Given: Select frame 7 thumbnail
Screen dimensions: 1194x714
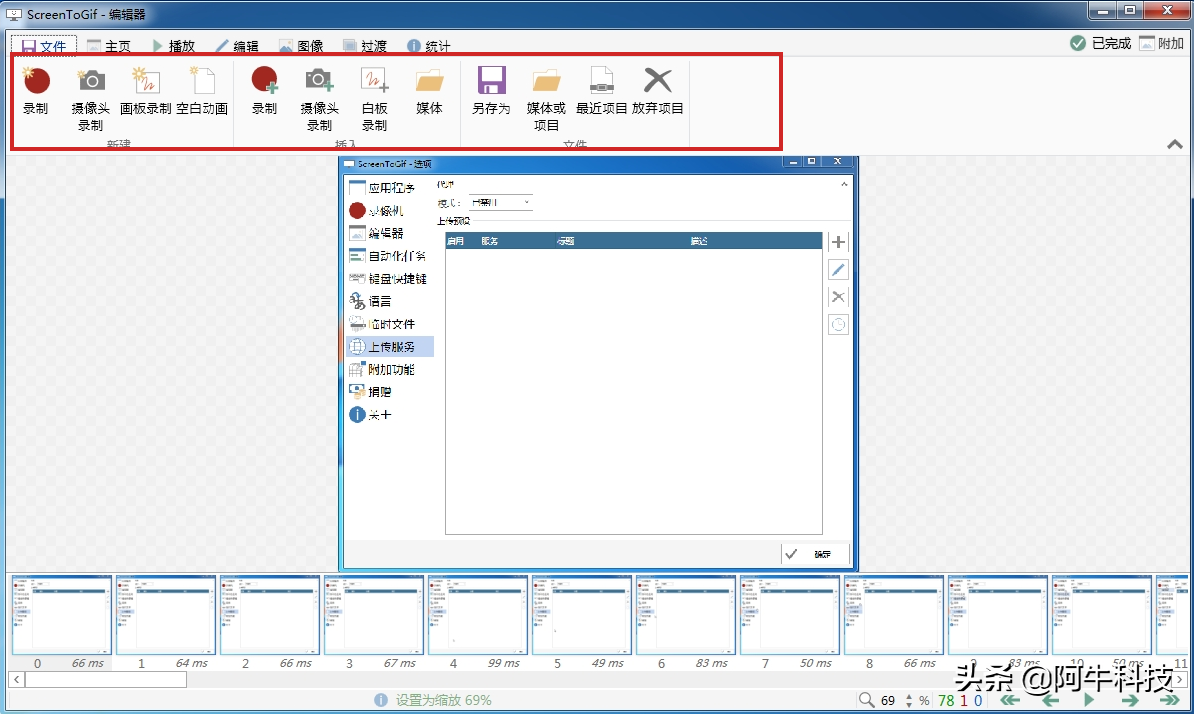Looking at the screenshot, I should click(x=790, y=615).
